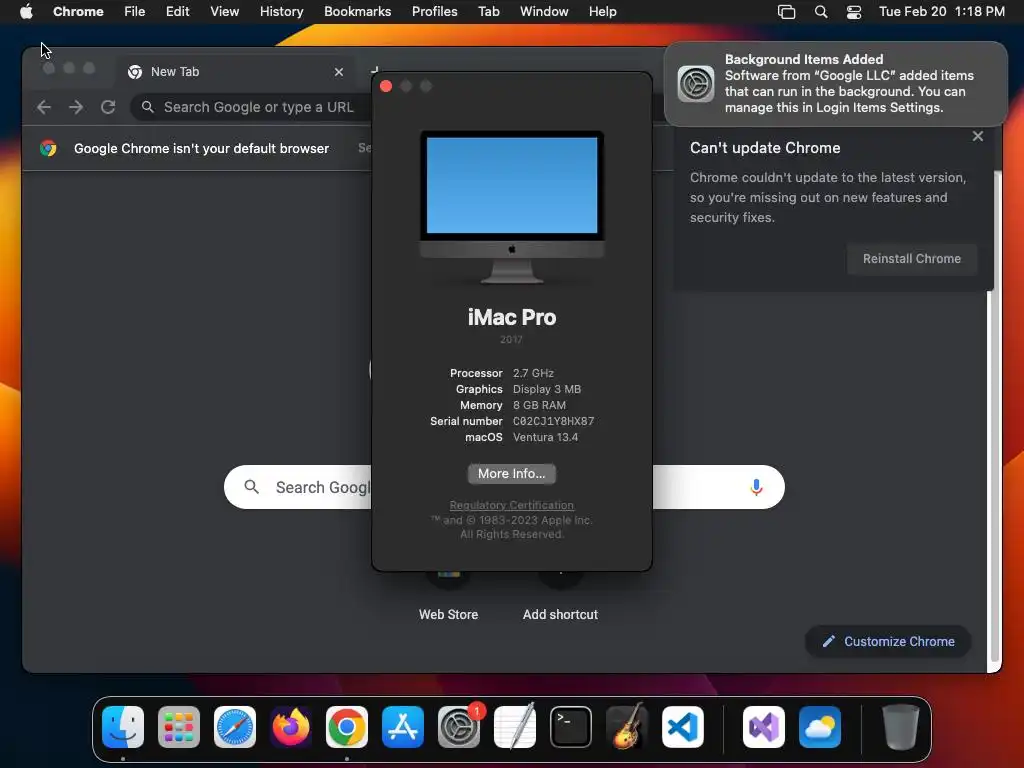Viewport: 1024px width, 768px height.
Task: Launch Visual Studio Code from the Dock
Action: [x=683, y=727]
